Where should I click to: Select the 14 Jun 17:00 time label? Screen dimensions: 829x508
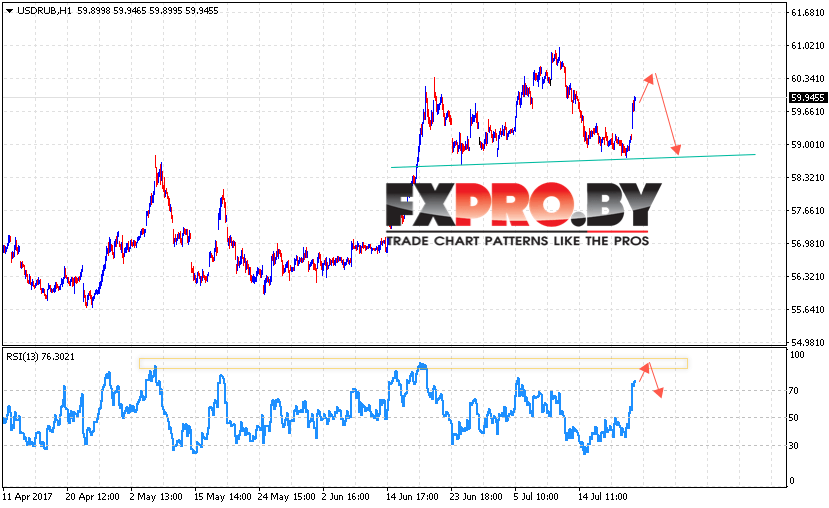[x=412, y=497]
